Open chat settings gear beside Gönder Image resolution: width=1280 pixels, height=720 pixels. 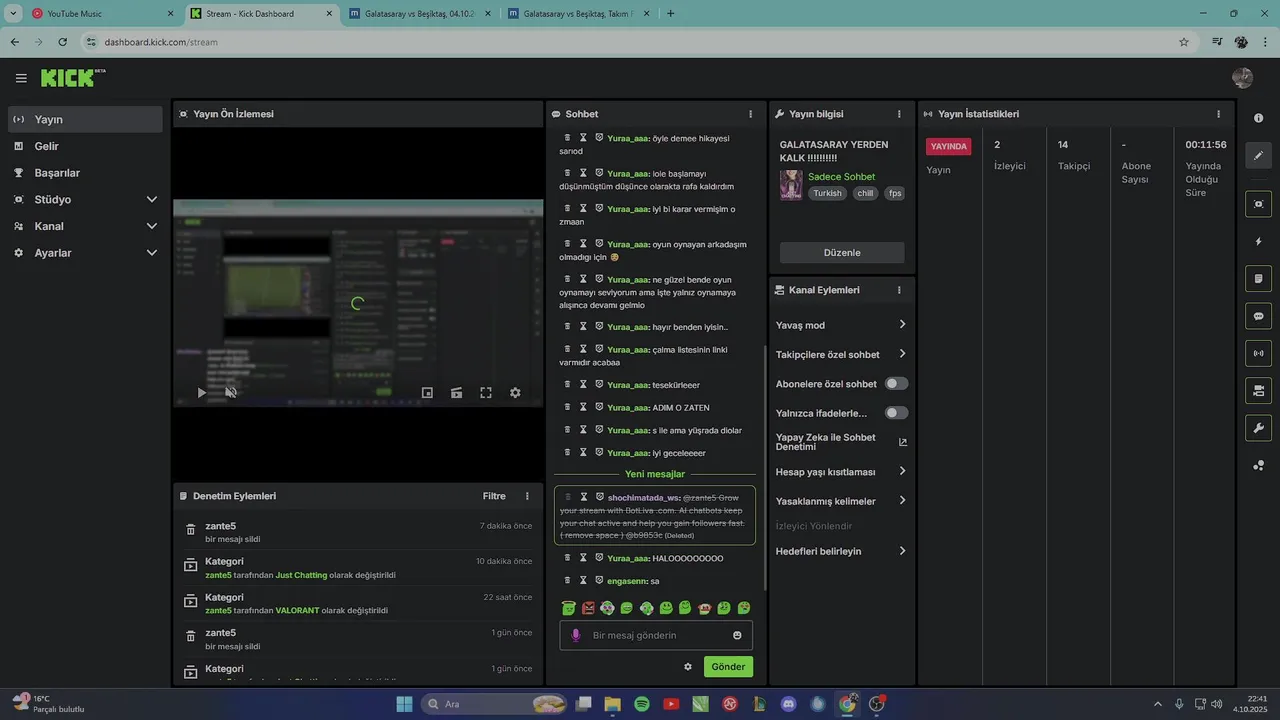[688, 667]
